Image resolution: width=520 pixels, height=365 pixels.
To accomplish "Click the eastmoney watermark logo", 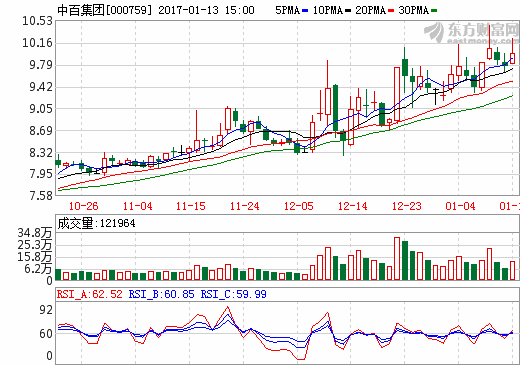I will 471,33.
